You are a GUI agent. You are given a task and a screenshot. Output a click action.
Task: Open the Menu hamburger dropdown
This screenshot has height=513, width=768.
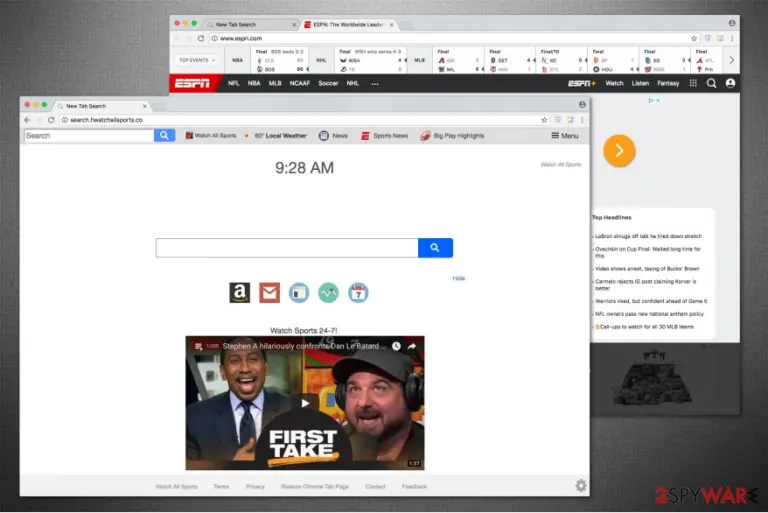[x=565, y=136]
